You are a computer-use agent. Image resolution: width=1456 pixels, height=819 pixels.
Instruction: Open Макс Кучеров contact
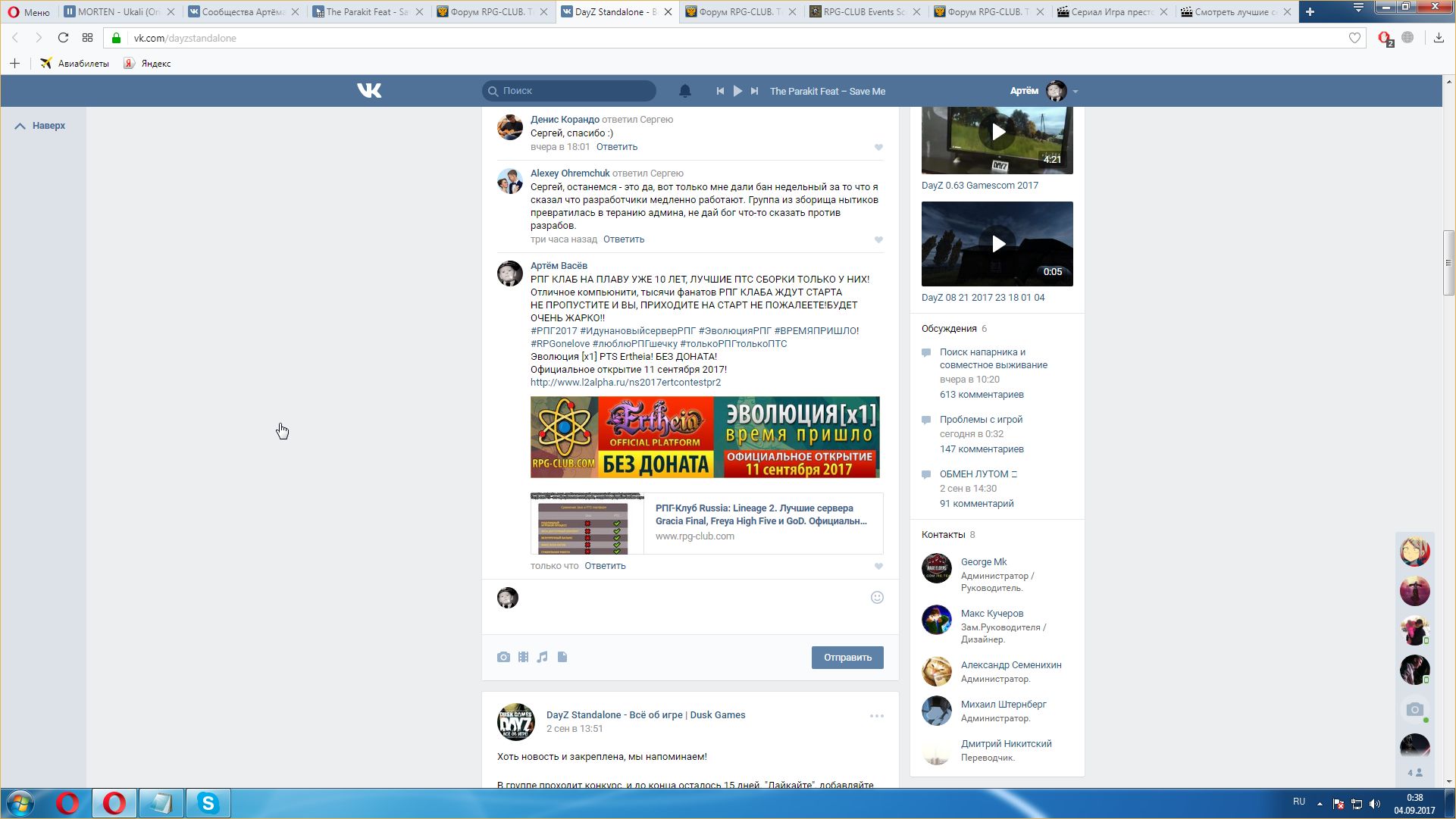tap(992, 614)
